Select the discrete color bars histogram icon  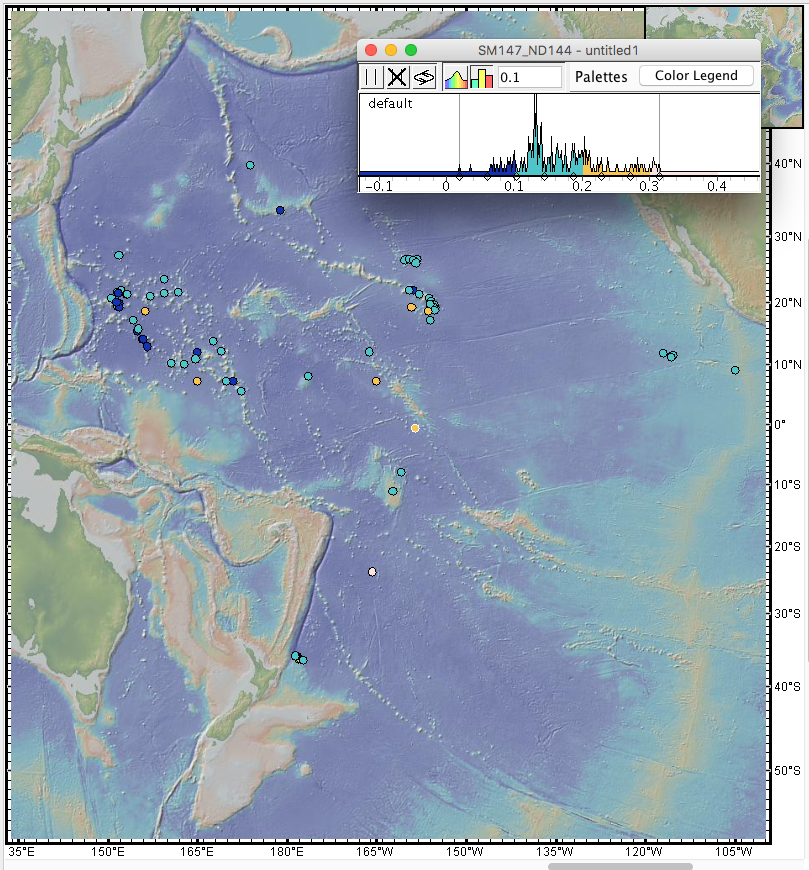482,77
